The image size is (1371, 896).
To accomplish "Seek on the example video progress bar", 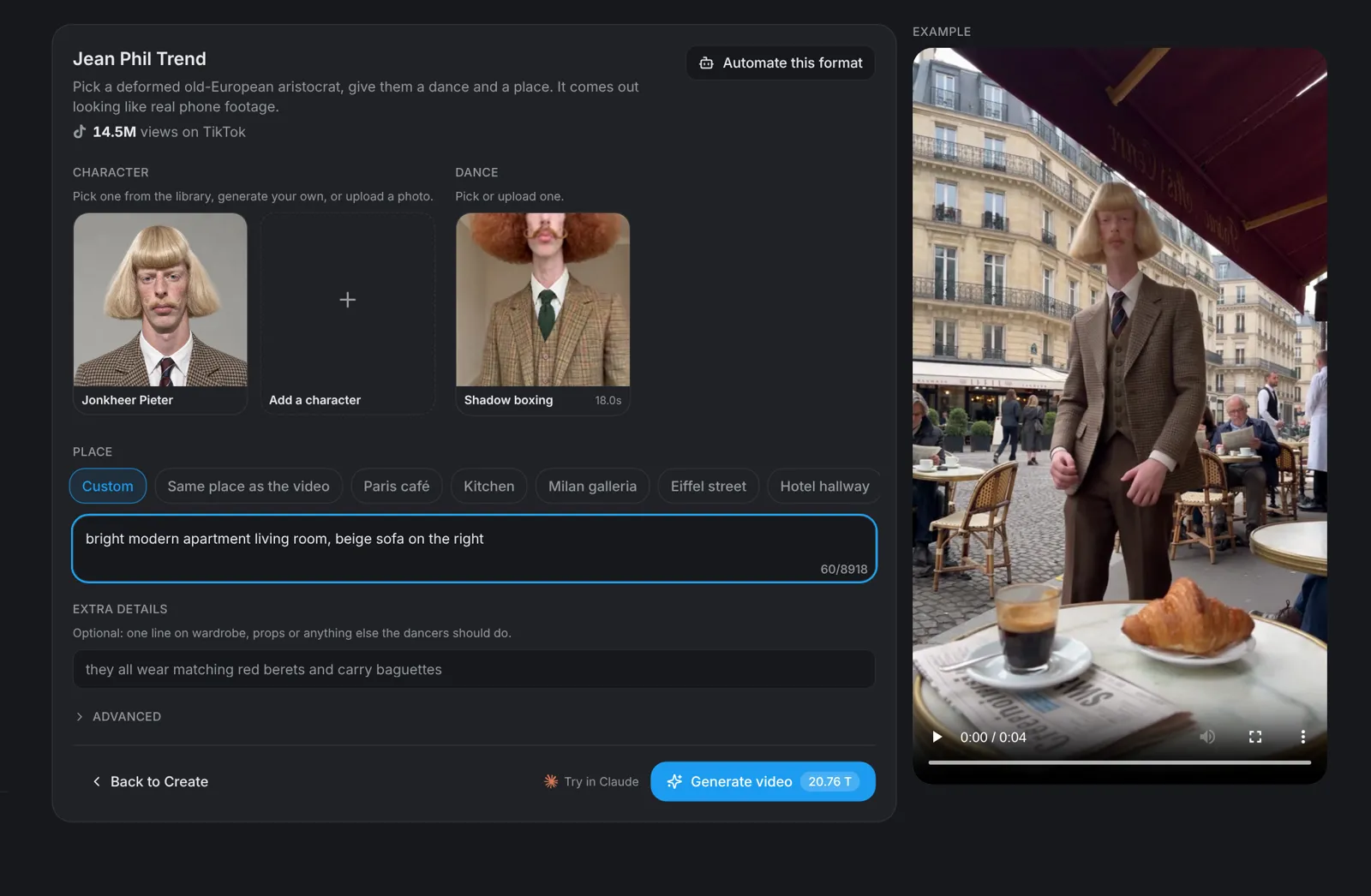I will [1119, 762].
